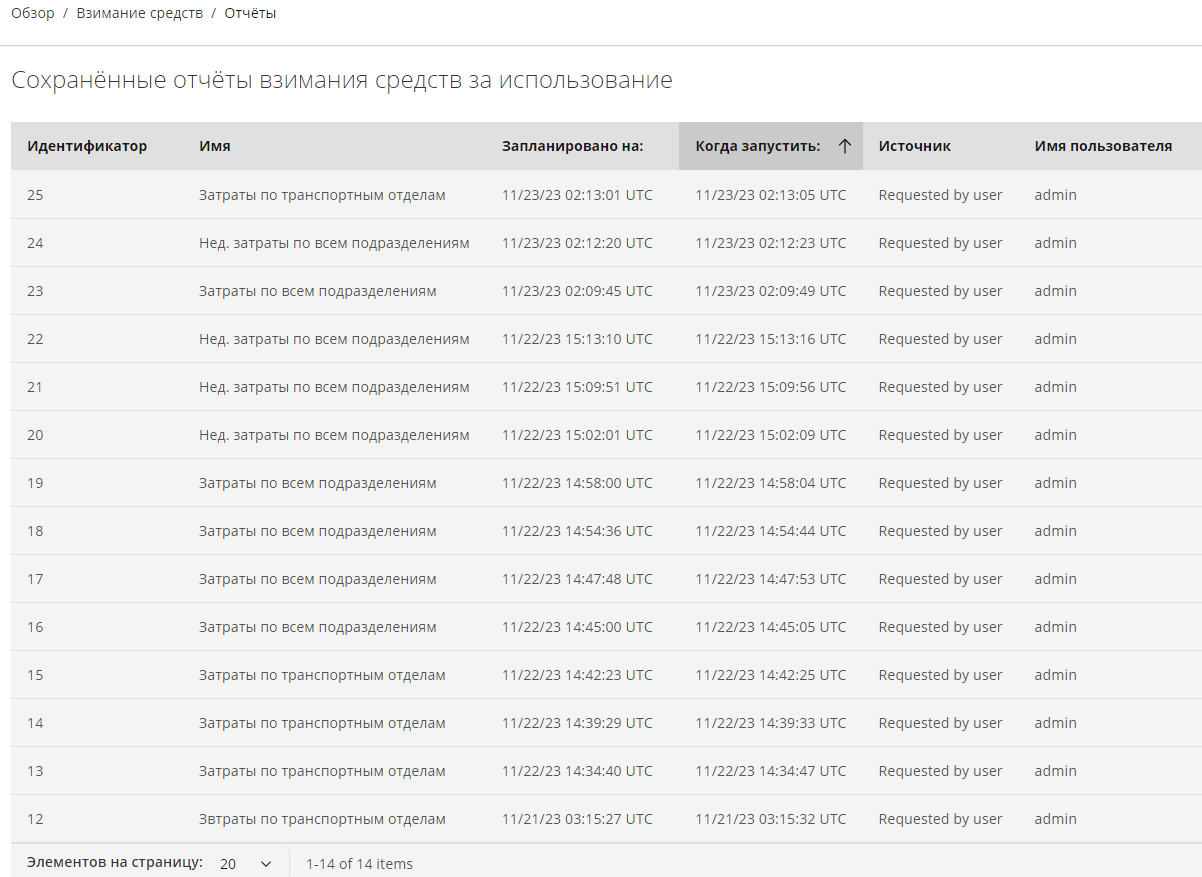Sort table by Имя column
1202x877 pixels.
coord(215,146)
